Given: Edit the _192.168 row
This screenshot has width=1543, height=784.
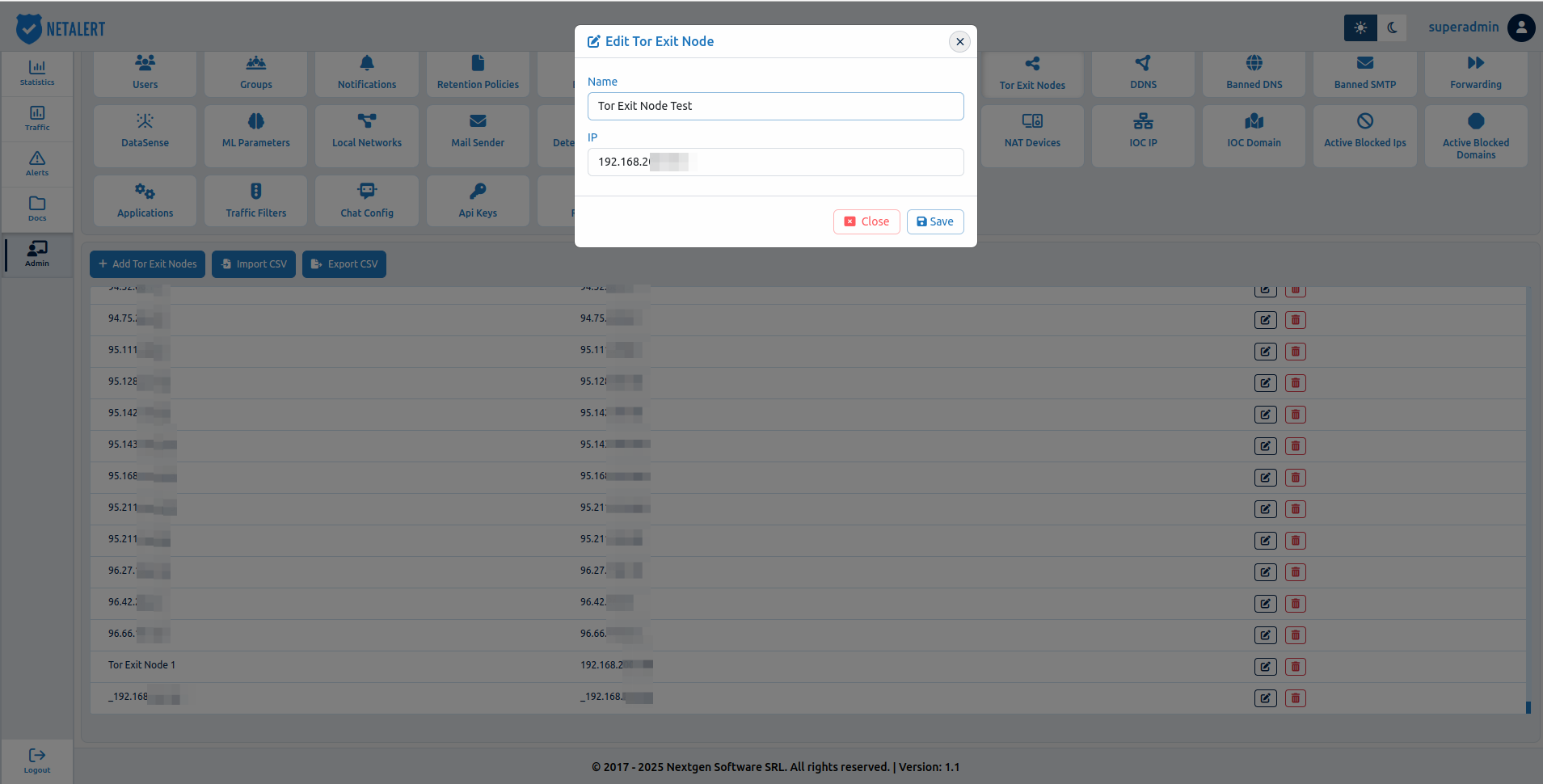Looking at the screenshot, I should (x=1265, y=698).
